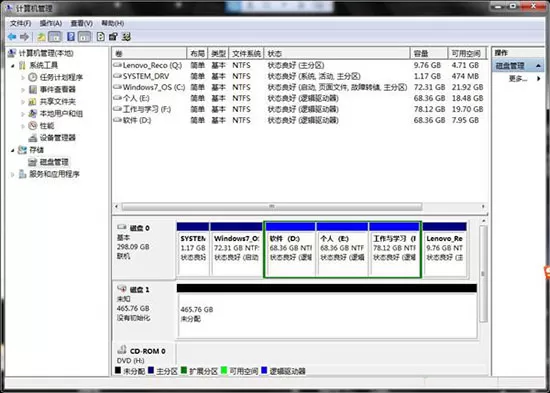
Task: Open the 操作(A) menu
Action: coord(51,24)
